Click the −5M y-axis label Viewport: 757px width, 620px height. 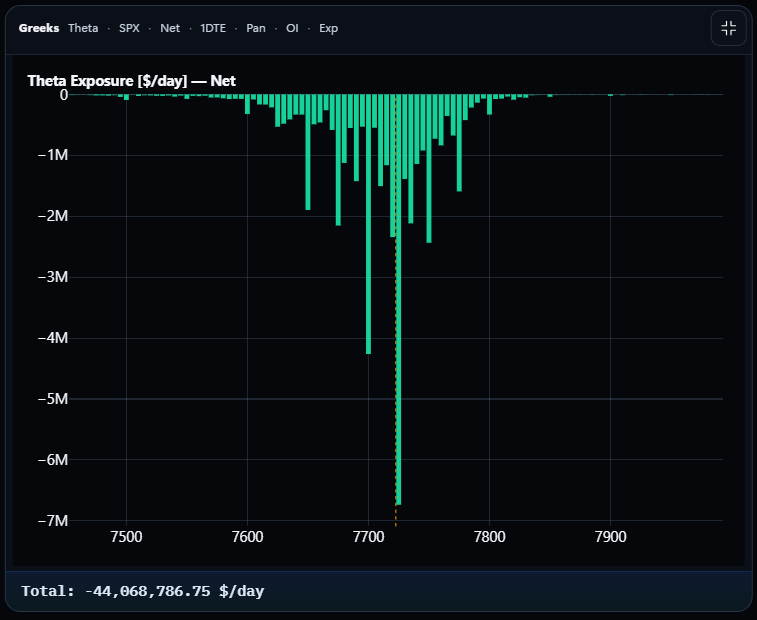coord(53,399)
